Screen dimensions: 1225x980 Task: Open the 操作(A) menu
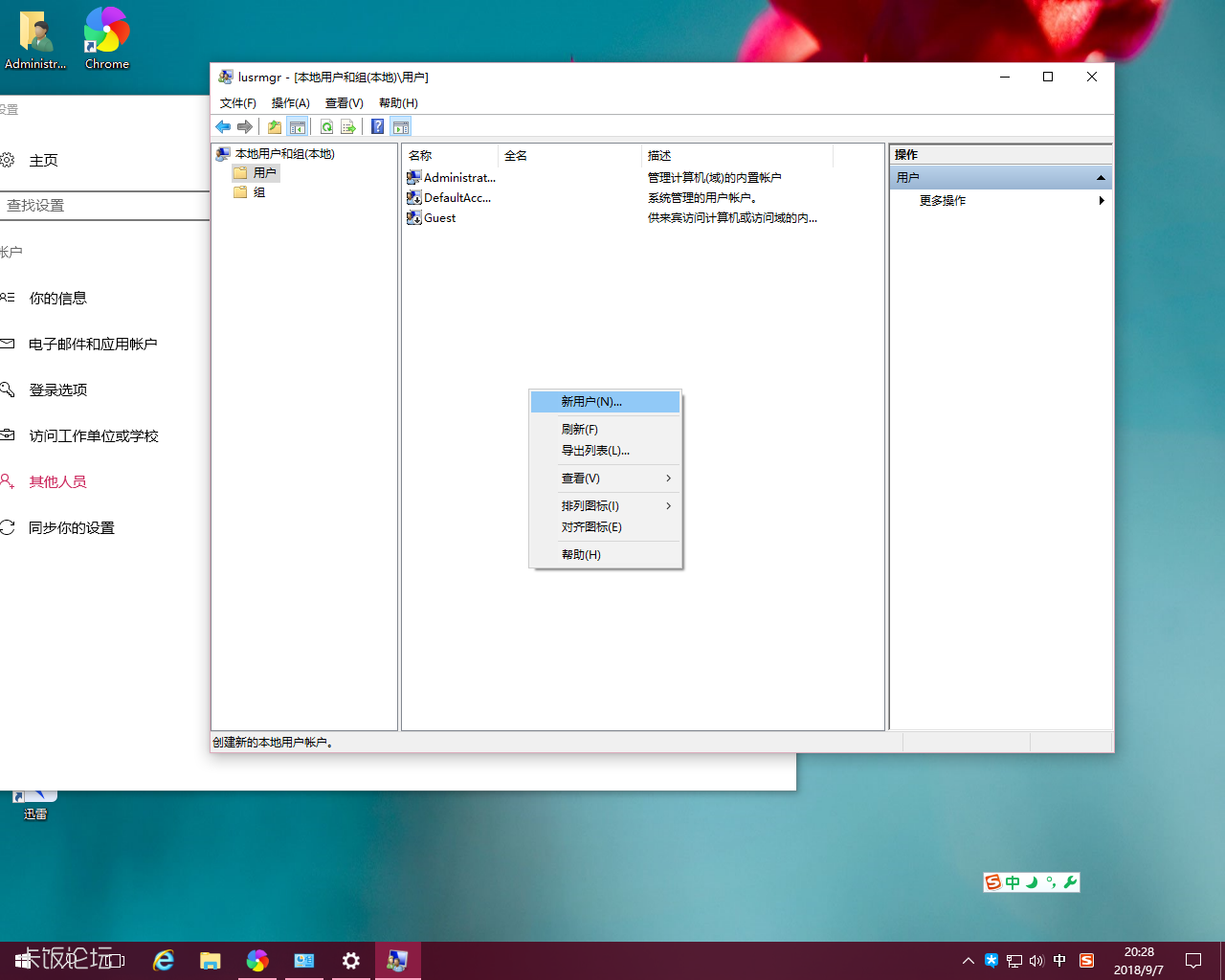pos(291,103)
